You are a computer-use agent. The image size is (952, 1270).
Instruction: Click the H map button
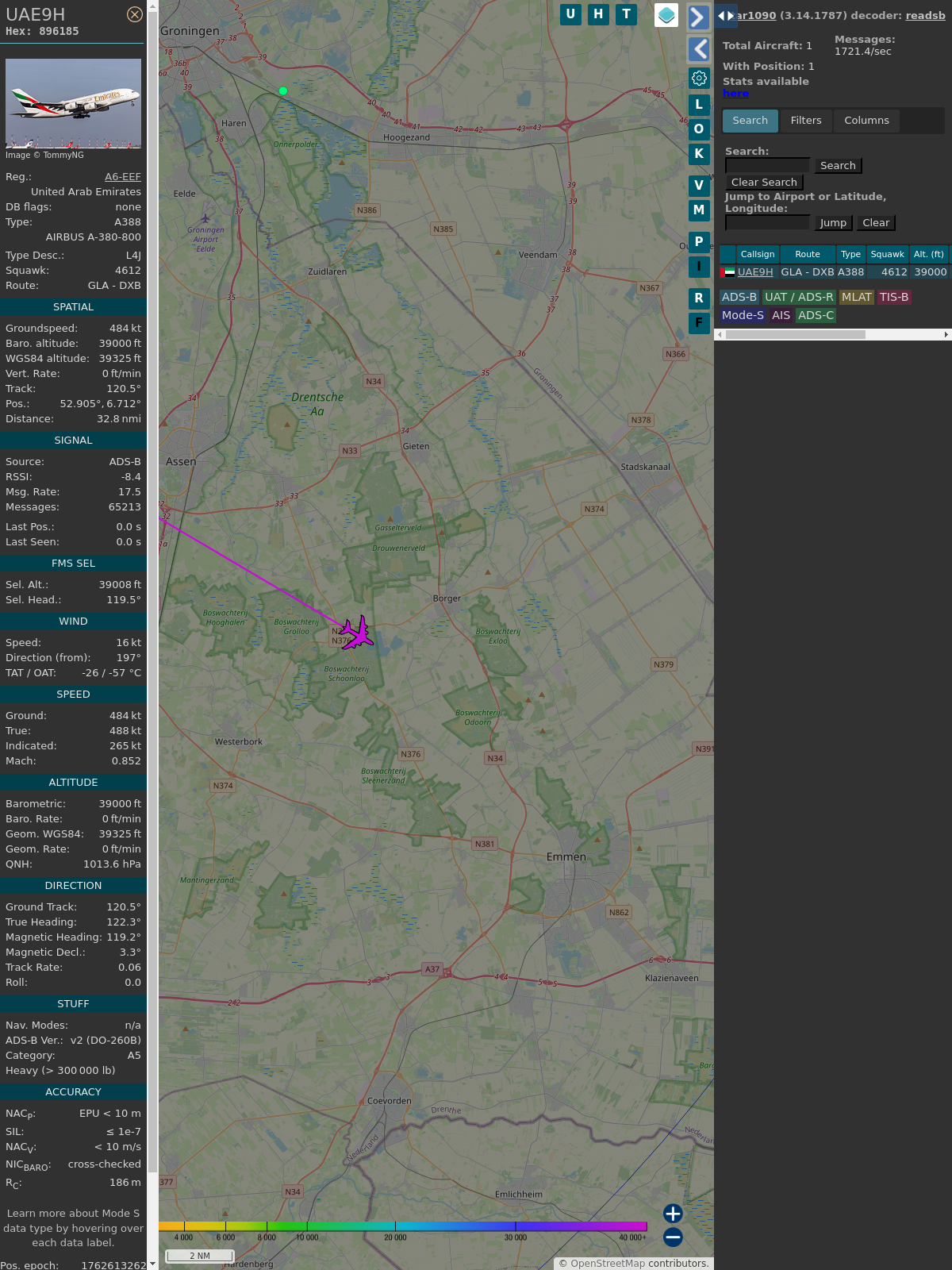point(598,14)
